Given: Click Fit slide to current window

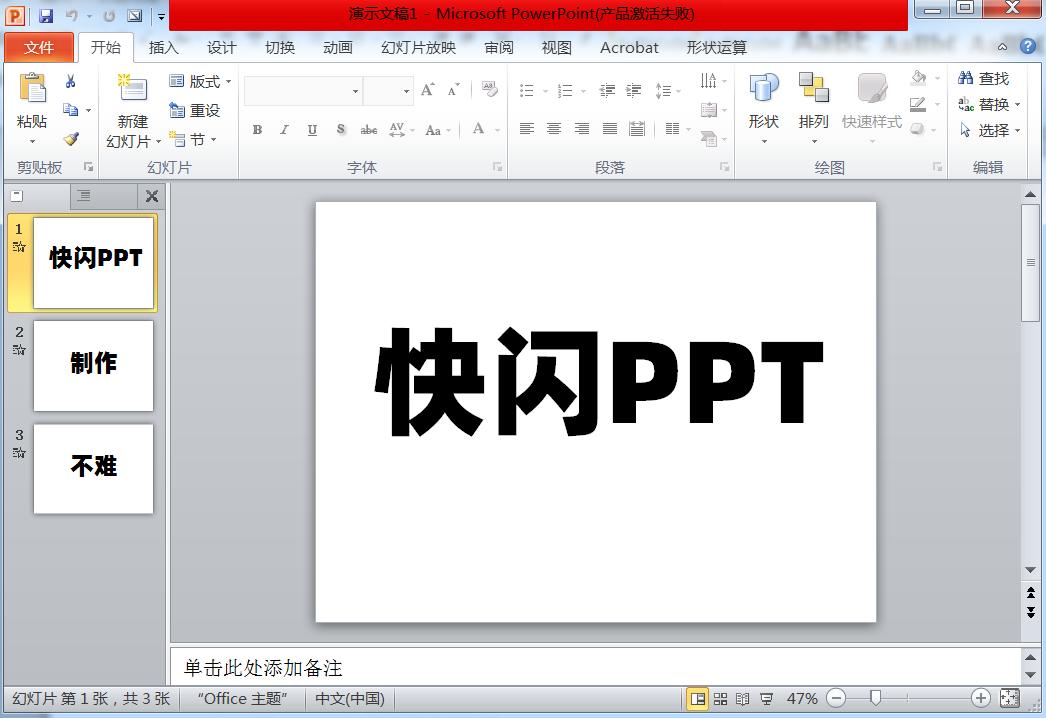Looking at the screenshot, I should click(1008, 699).
